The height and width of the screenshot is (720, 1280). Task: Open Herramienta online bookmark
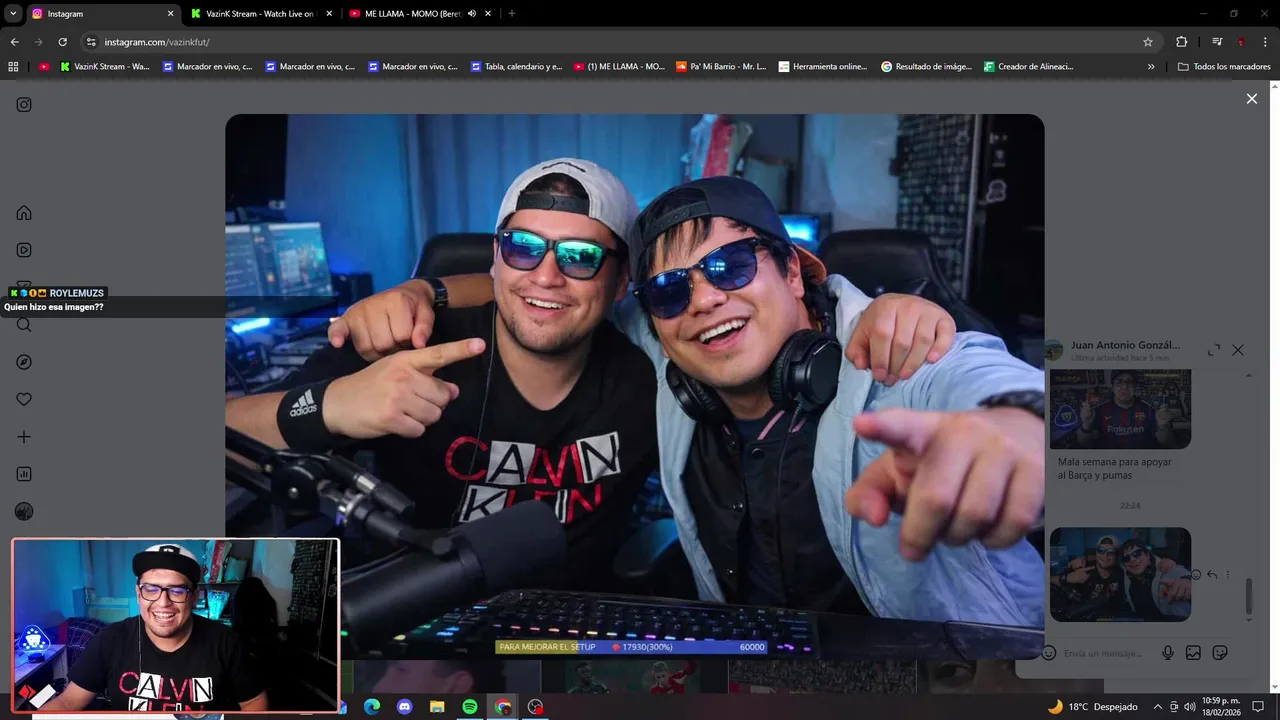click(823, 67)
